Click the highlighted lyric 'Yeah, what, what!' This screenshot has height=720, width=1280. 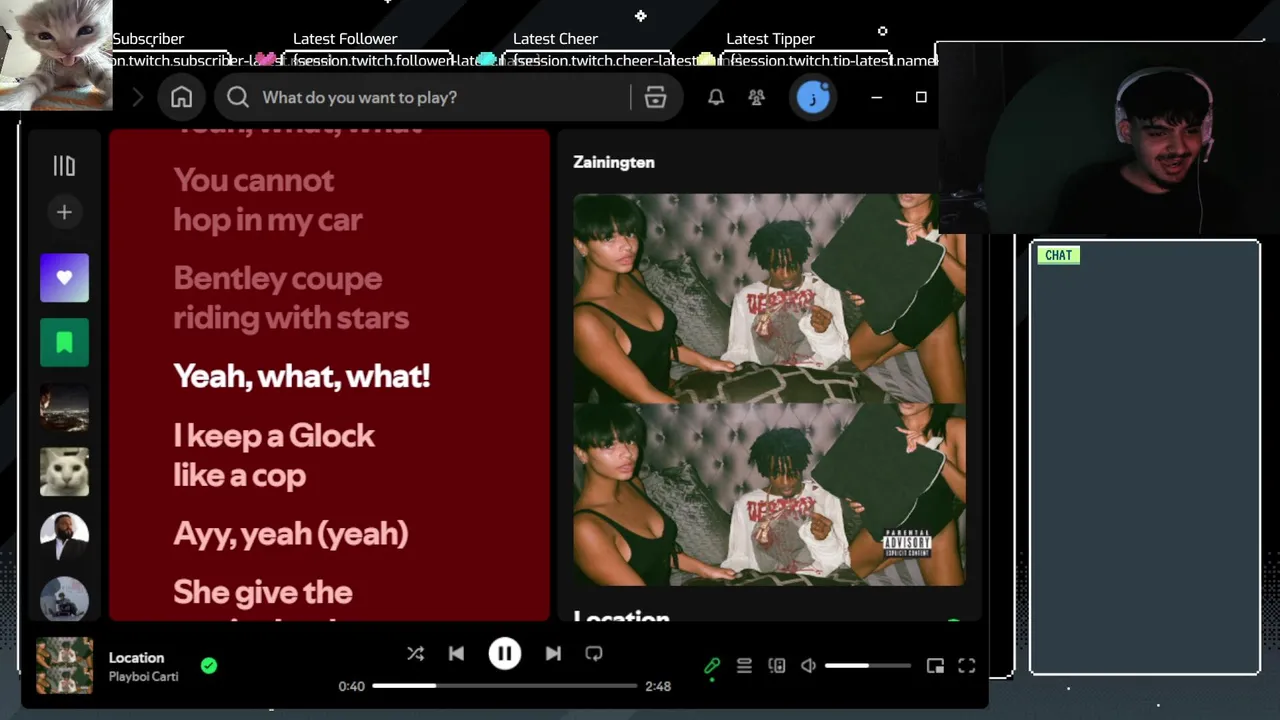click(301, 376)
